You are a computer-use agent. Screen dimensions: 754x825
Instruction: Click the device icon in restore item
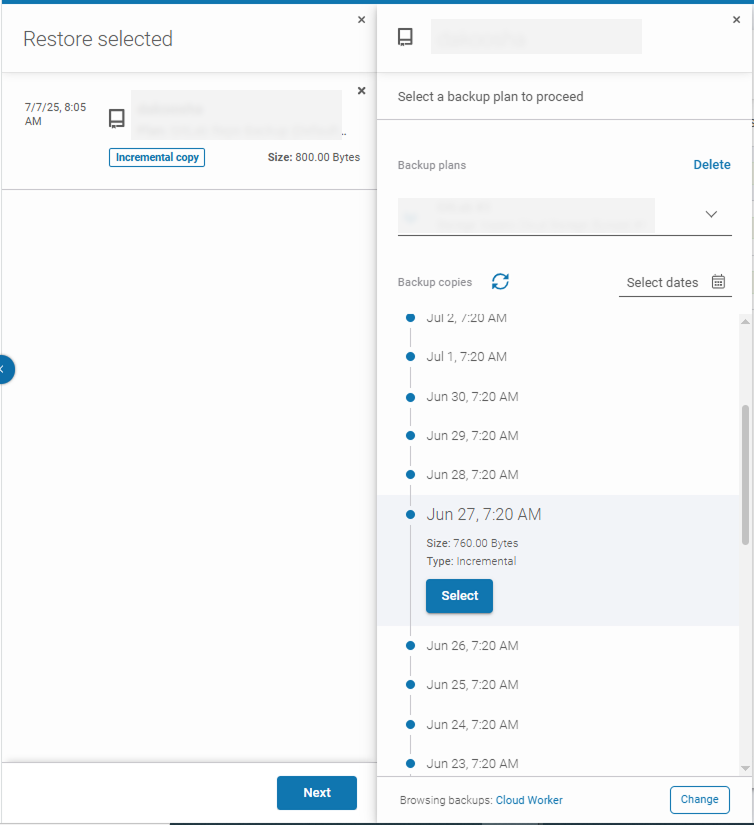tap(116, 118)
